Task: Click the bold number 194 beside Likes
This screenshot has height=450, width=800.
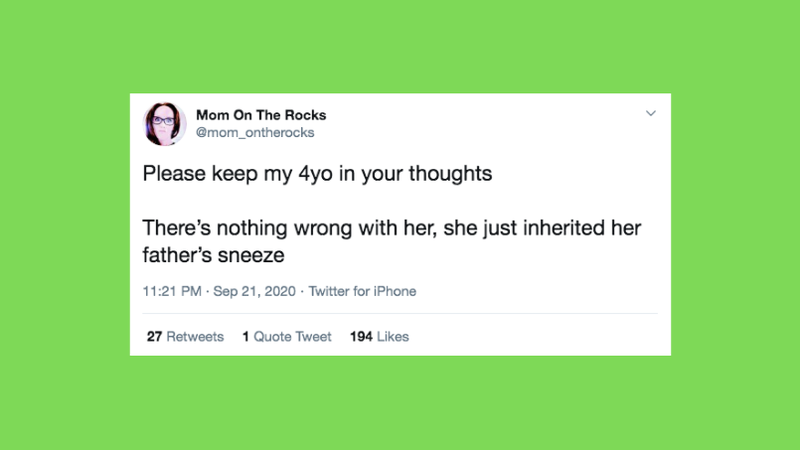Action: [361, 337]
